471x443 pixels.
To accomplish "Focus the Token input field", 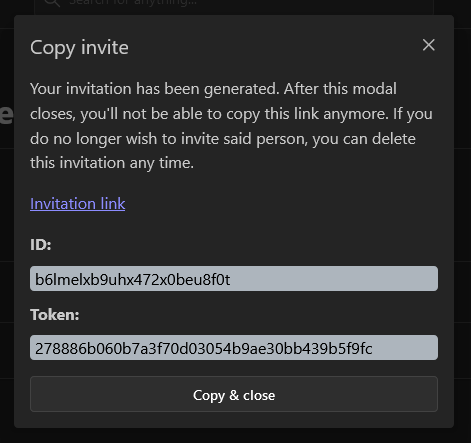I will click(x=234, y=348).
